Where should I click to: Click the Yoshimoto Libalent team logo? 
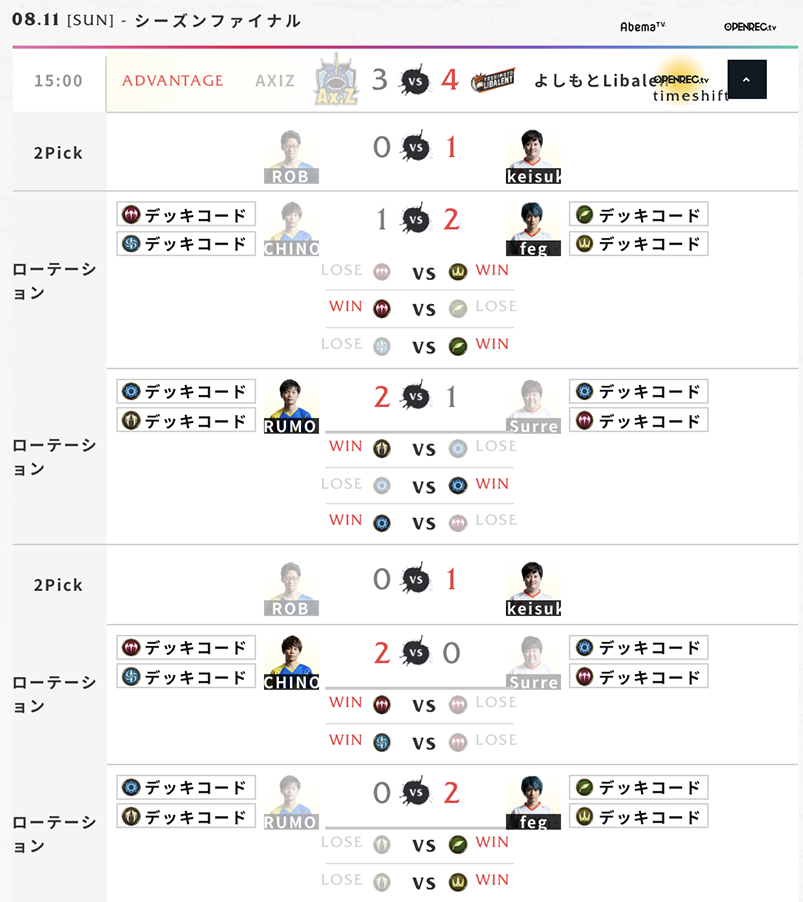point(494,80)
